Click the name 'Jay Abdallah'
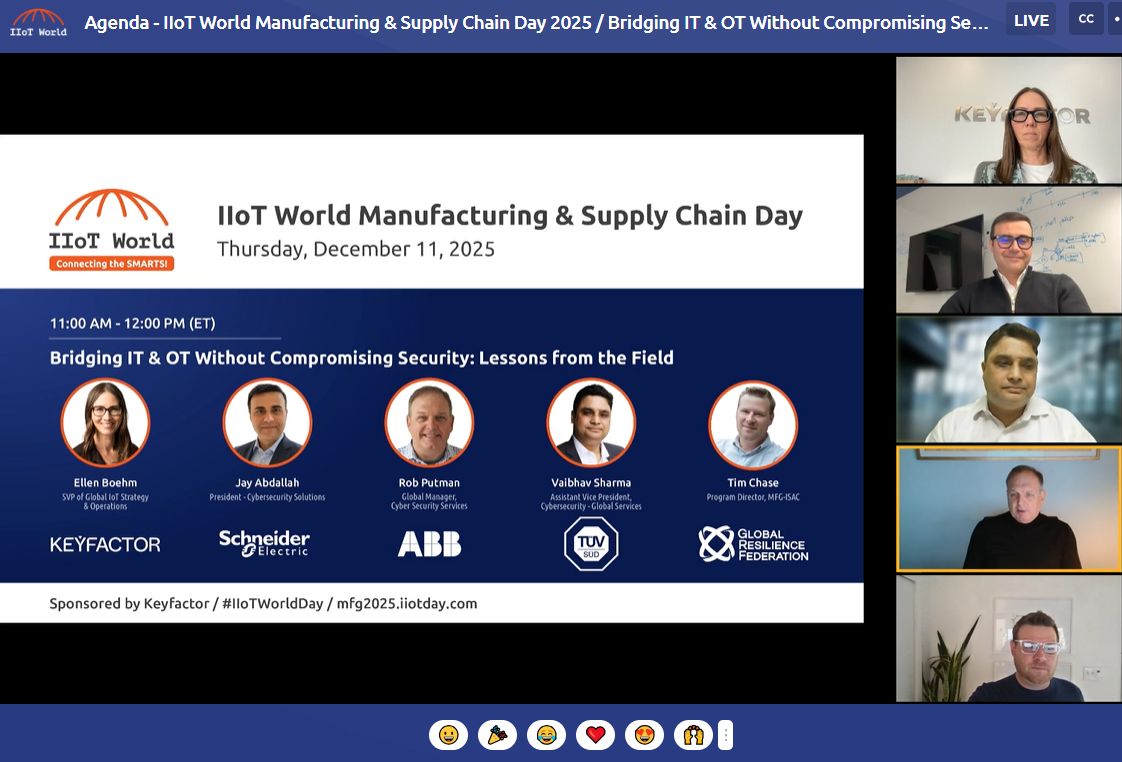The width and height of the screenshot is (1122, 762). click(268, 483)
